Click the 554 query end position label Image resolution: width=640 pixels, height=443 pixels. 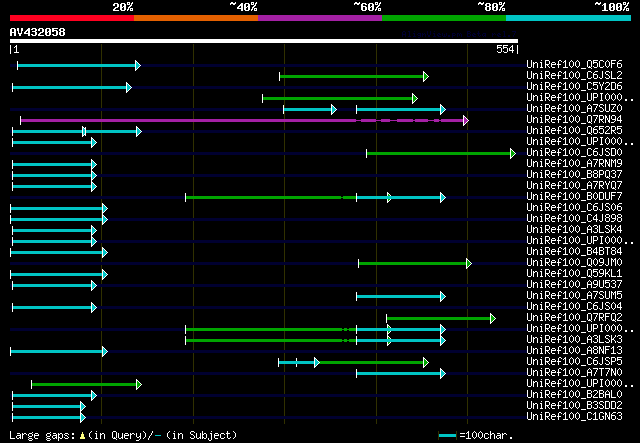tap(505, 49)
